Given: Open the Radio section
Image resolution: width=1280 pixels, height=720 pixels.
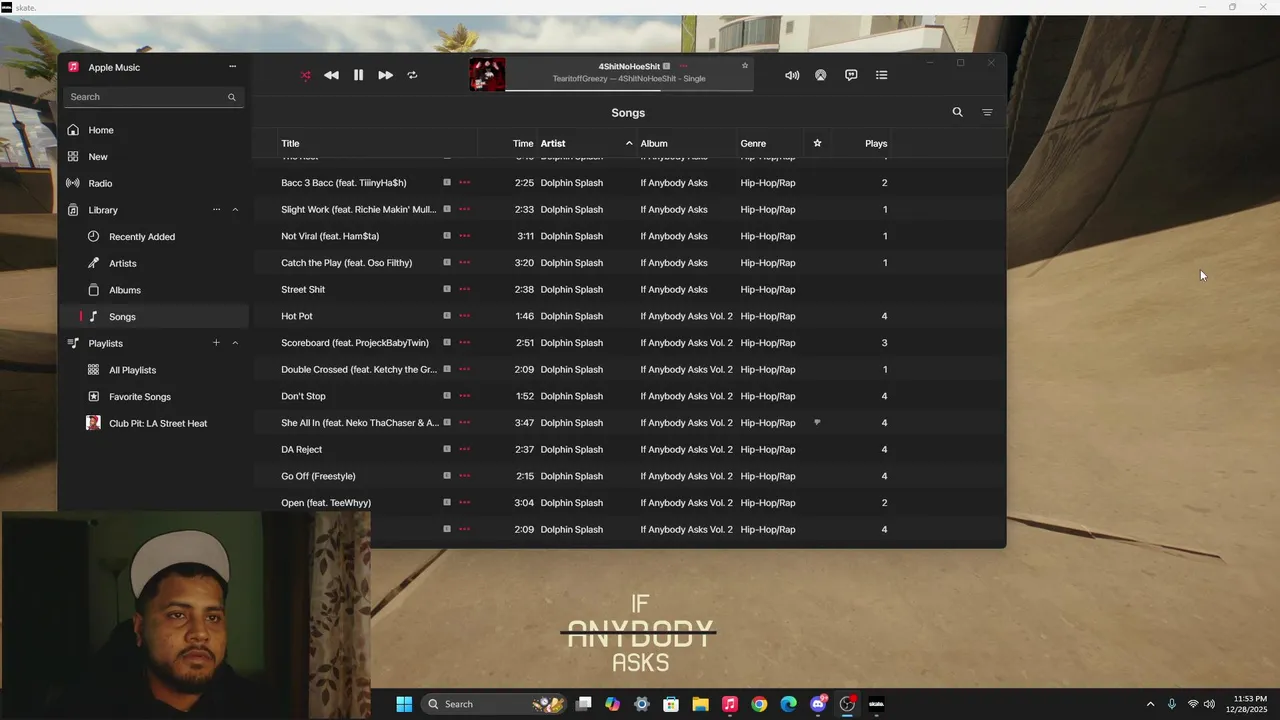Looking at the screenshot, I should click(100, 184).
